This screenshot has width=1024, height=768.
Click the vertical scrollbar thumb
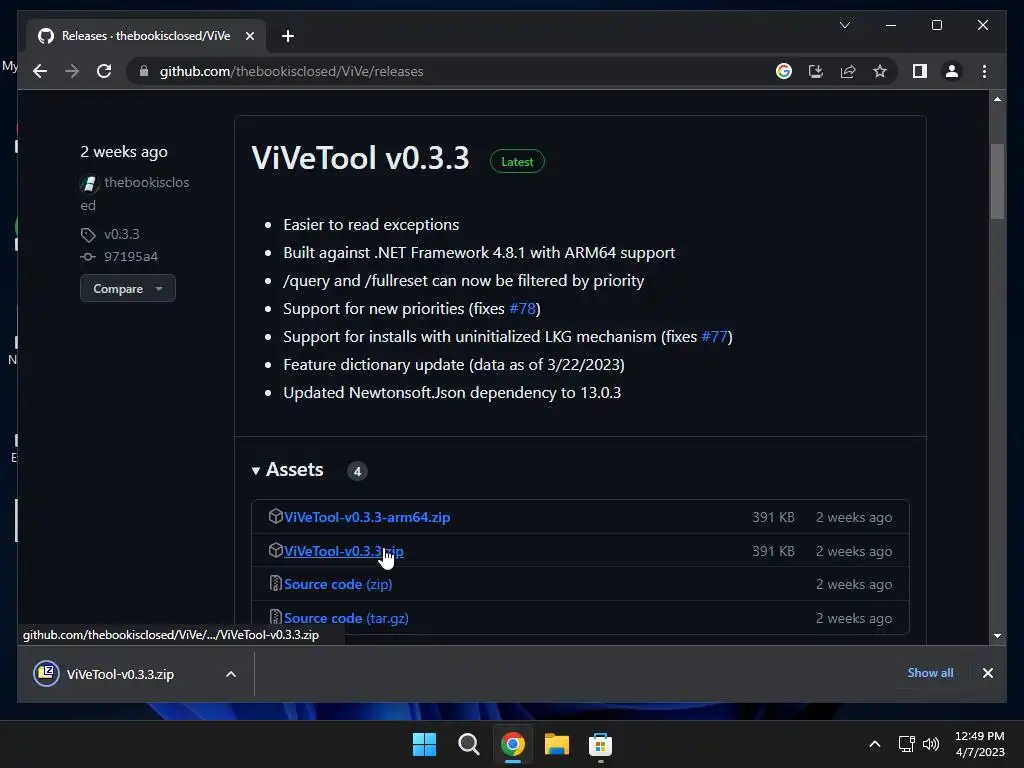tap(997, 182)
